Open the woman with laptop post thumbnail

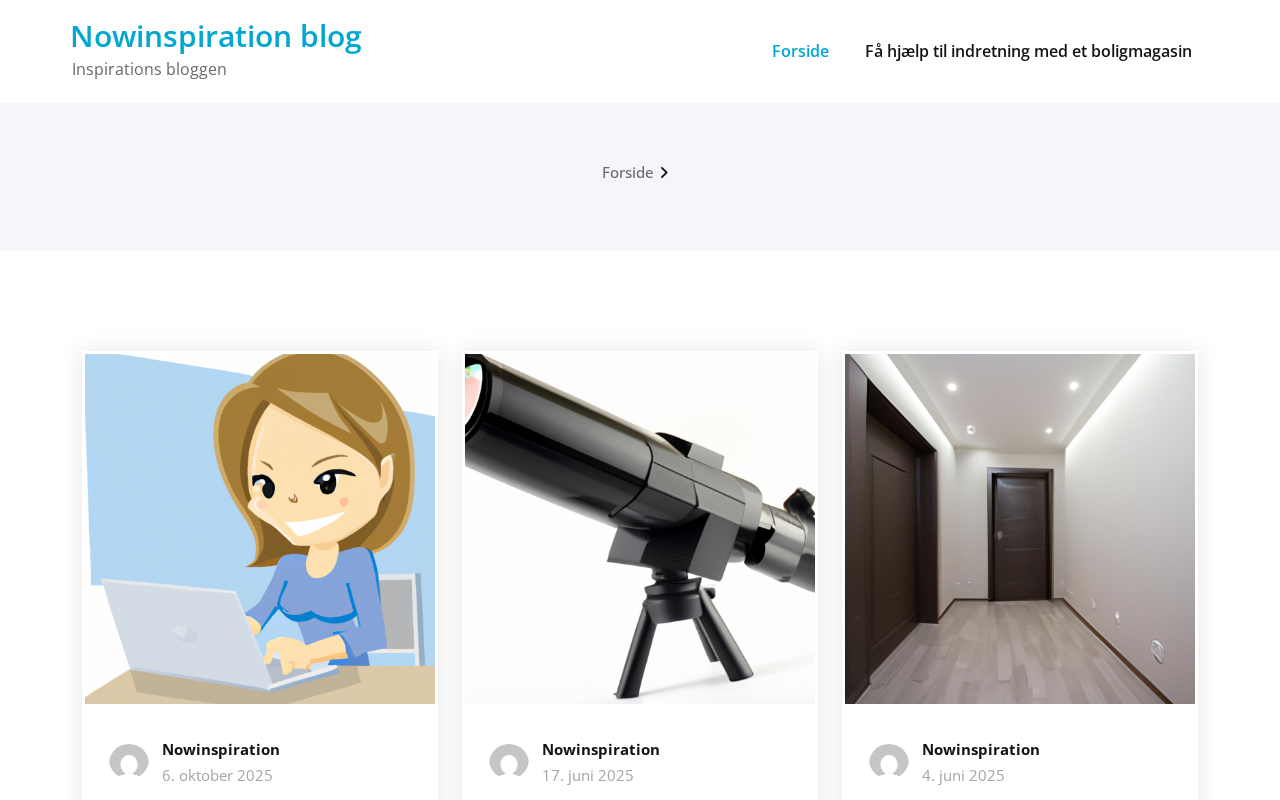260,529
